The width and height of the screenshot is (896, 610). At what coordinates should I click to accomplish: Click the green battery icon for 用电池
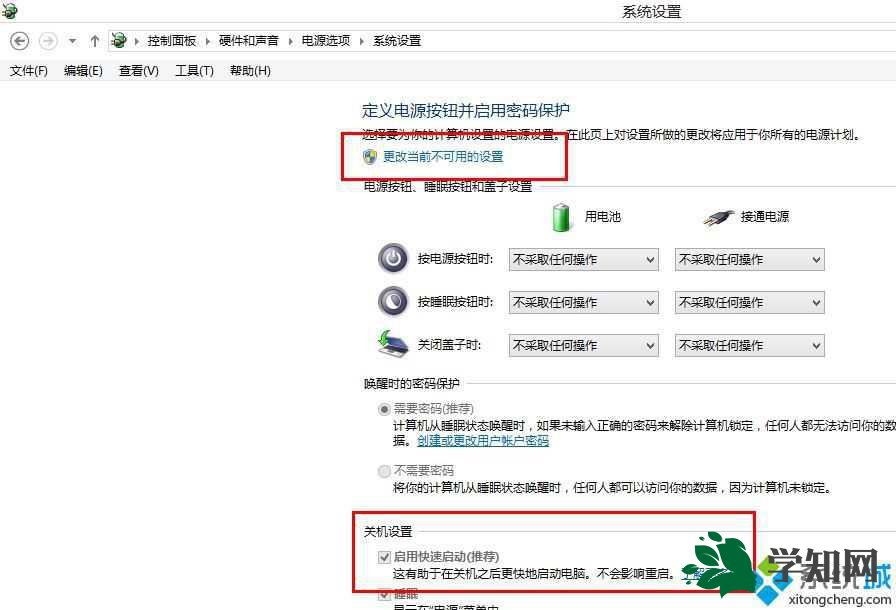pyautogui.click(x=562, y=217)
